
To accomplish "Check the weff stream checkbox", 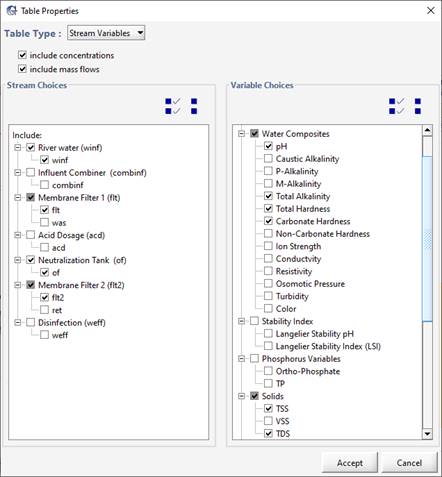I will pyautogui.click(x=44, y=335).
